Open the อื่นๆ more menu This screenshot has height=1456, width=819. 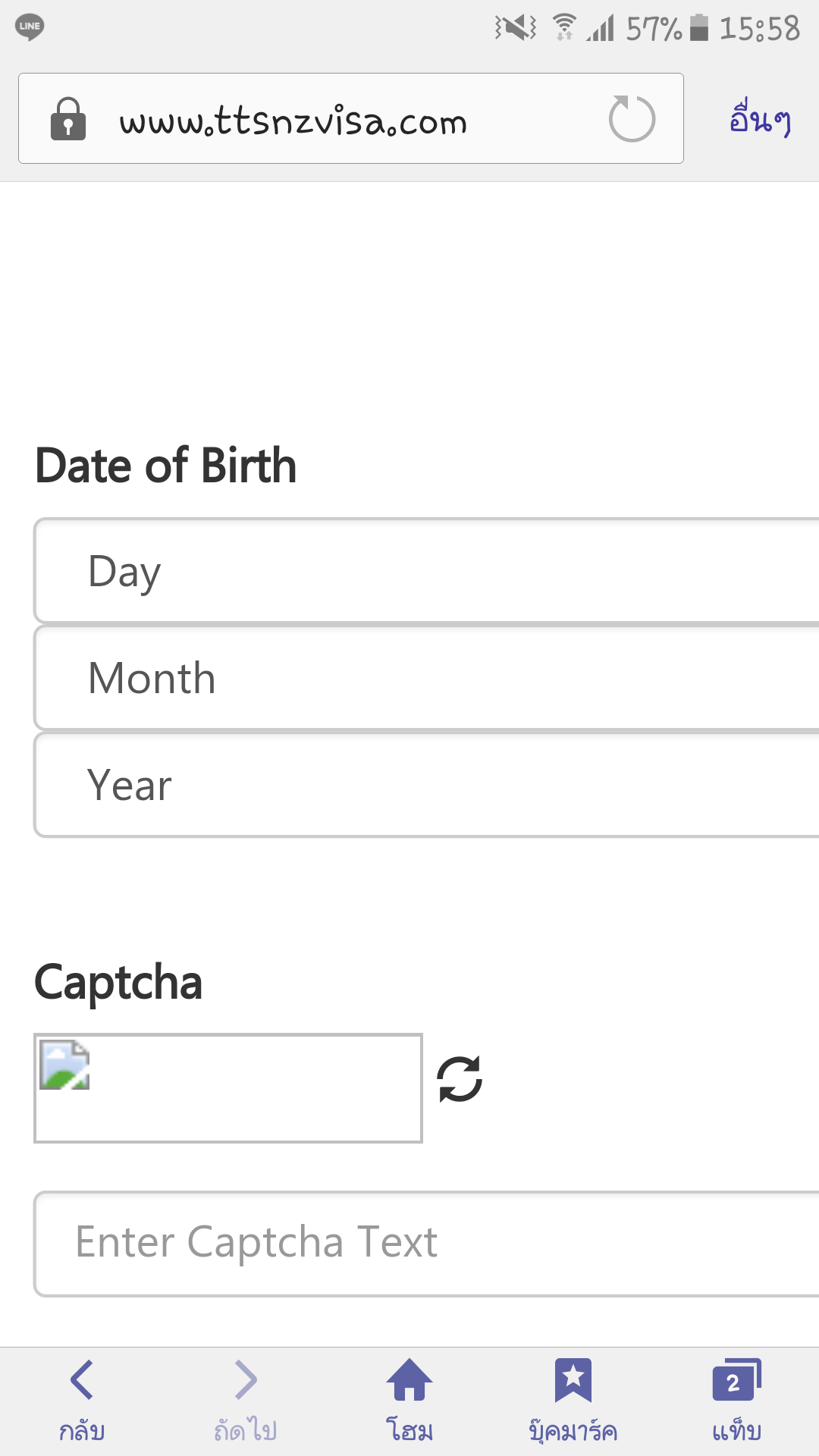click(x=760, y=119)
